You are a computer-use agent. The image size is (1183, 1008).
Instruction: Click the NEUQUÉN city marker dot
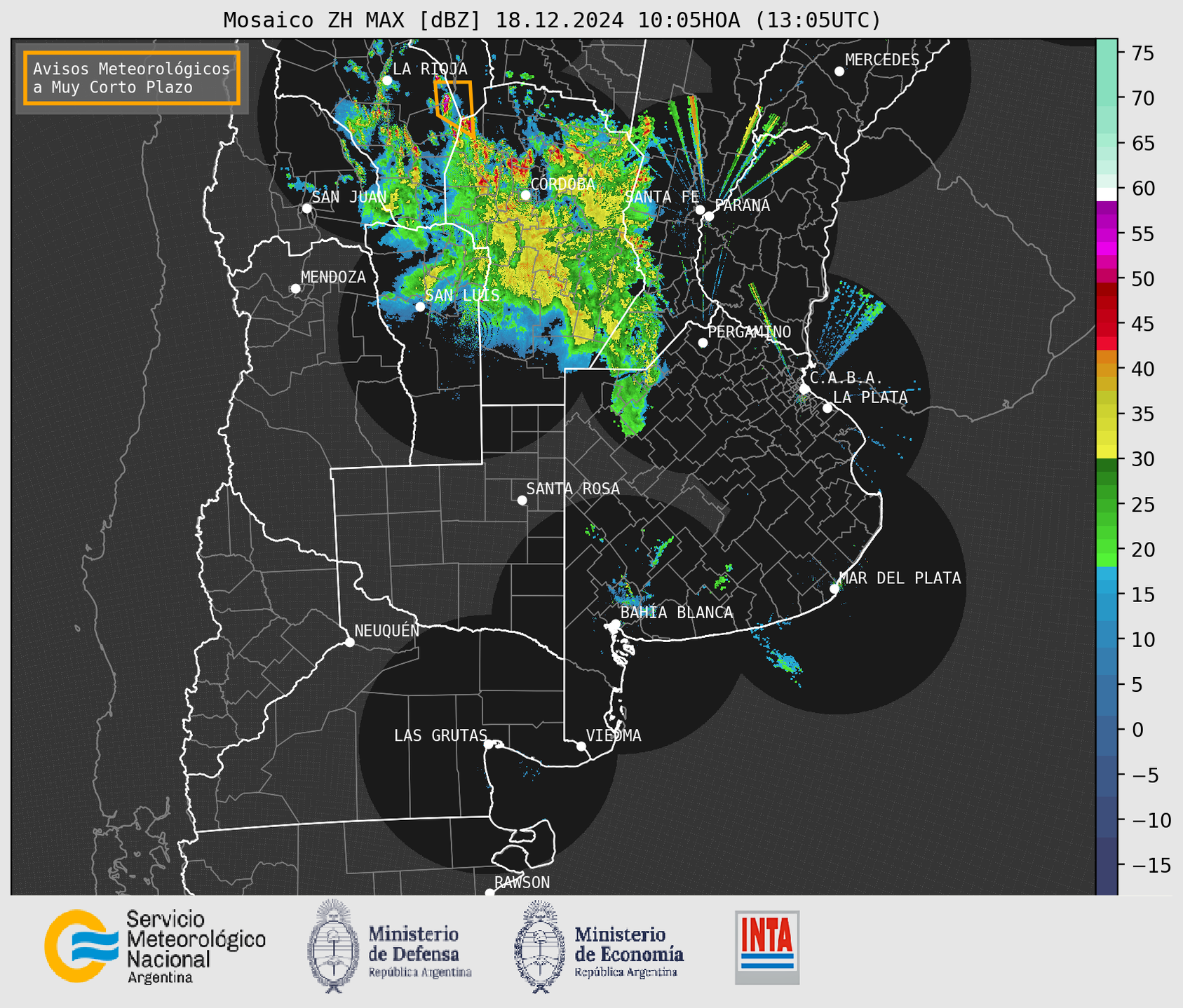click(x=349, y=642)
